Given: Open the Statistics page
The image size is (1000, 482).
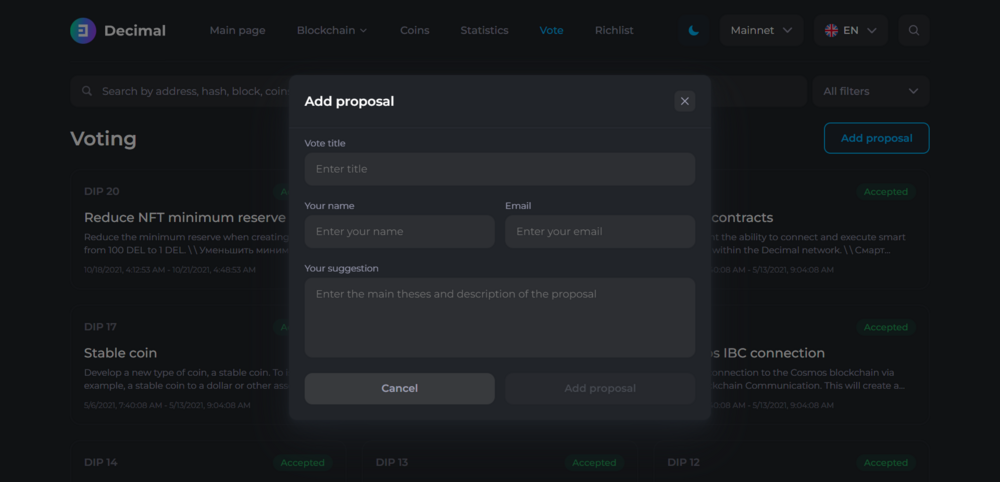Looking at the screenshot, I should pyautogui.click(x=484, y=30).
